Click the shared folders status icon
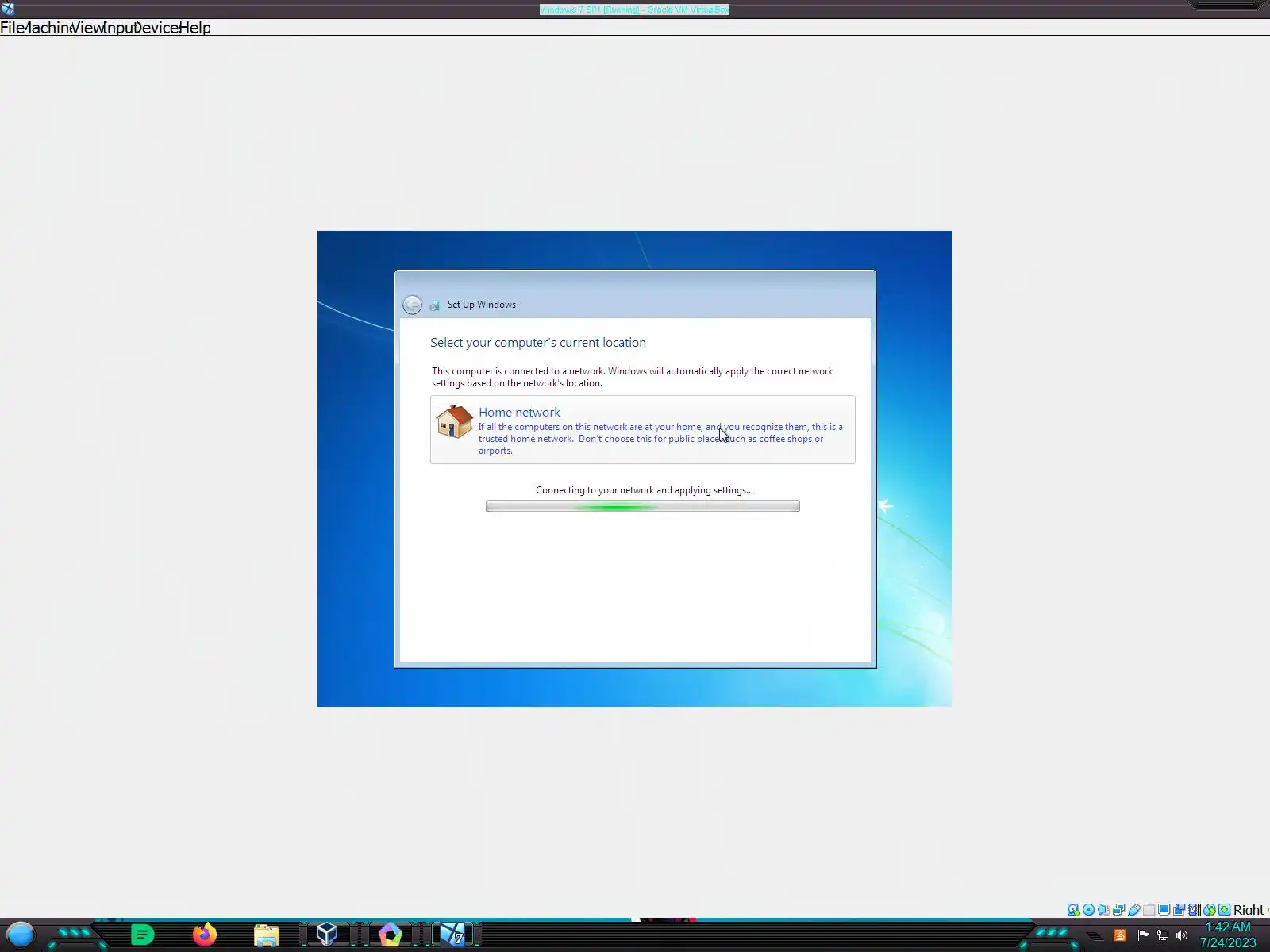1270x952 pixels. pyautogui.click(x=1149, y=910)
